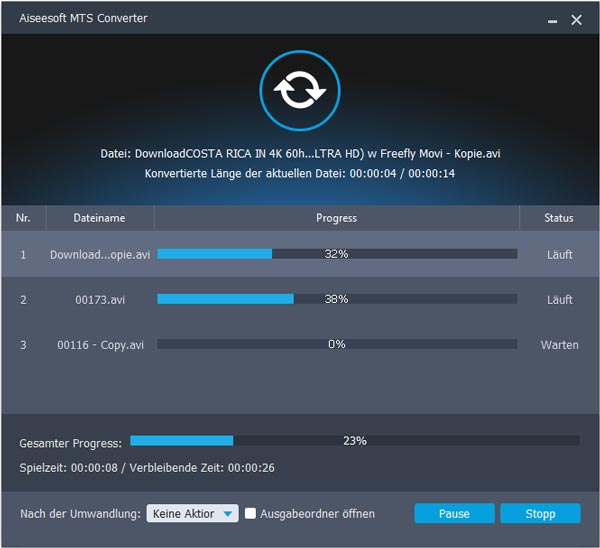
Task: Open the Keine Aktion dropdown
Action: (x=192, y=513)
